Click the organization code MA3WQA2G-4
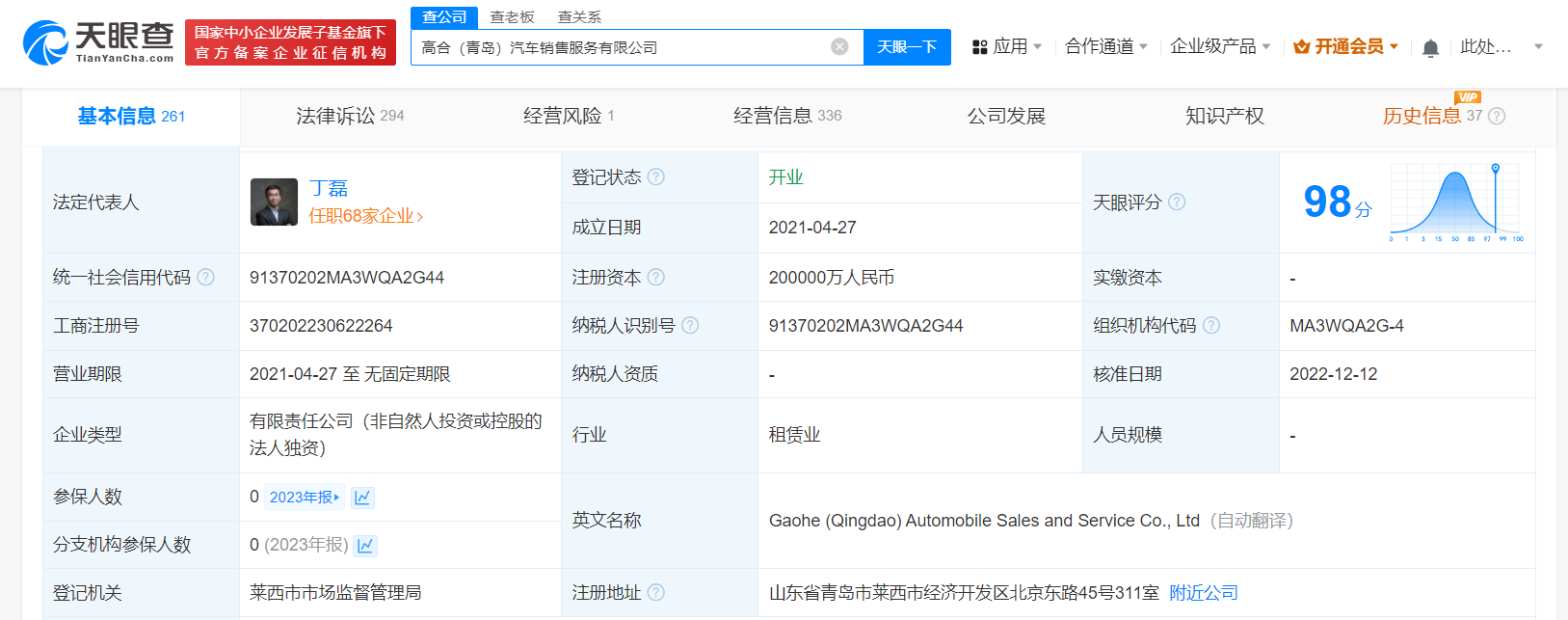The height and width of the screenshot is (620, 1568). click(x=1346, y=325)
